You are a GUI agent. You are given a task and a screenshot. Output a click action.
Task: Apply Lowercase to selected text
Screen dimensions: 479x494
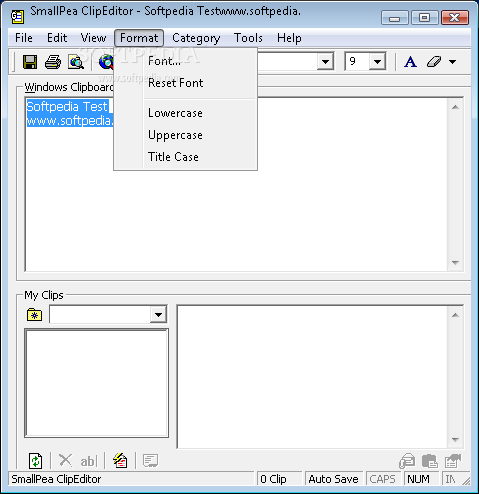coord(186,113)
